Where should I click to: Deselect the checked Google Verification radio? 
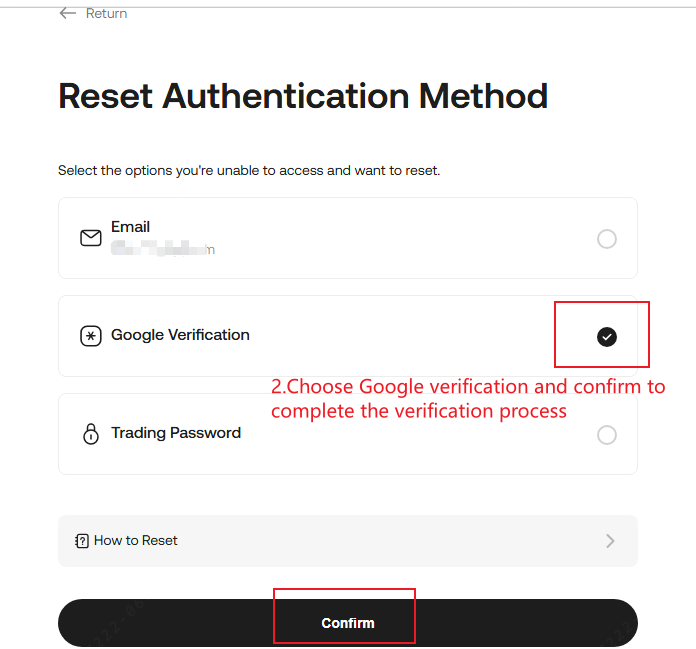606,337
